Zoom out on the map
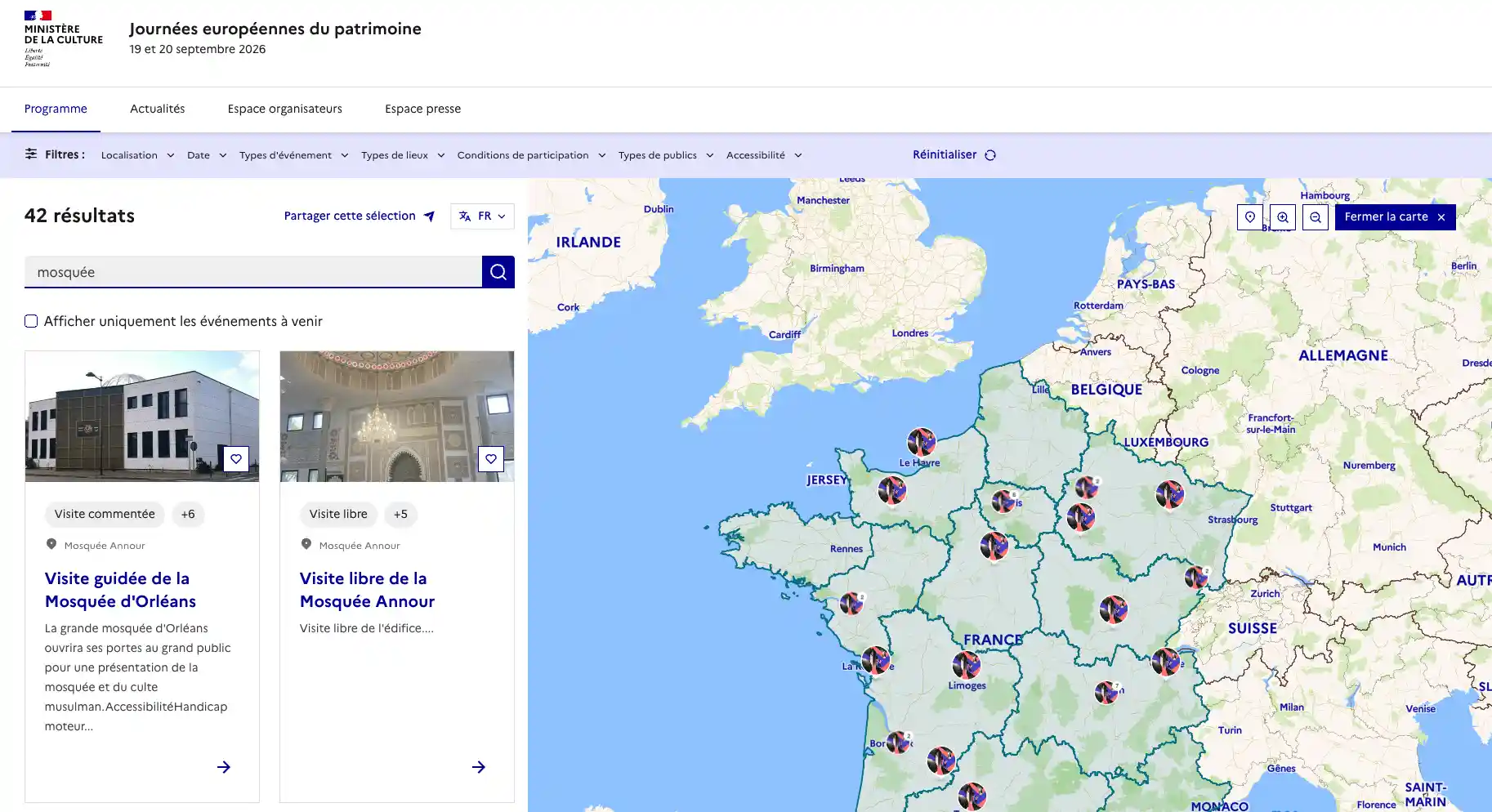 (1316, 217)
